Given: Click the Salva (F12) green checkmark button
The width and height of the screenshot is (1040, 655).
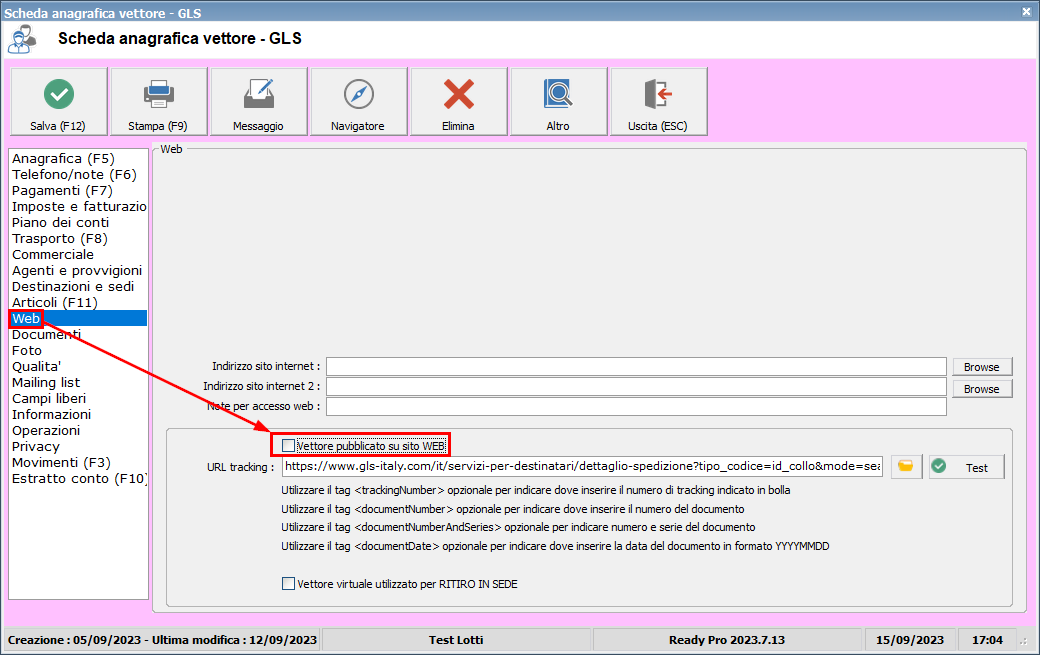Looking at the screenshot, I should click(x=58, y=101).
